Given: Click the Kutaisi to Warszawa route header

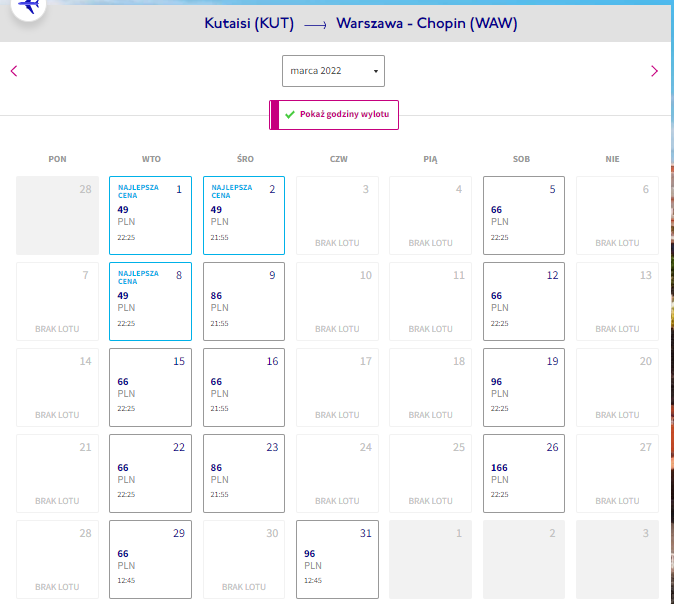Looking at the screenshot, I should pos(361,23).
